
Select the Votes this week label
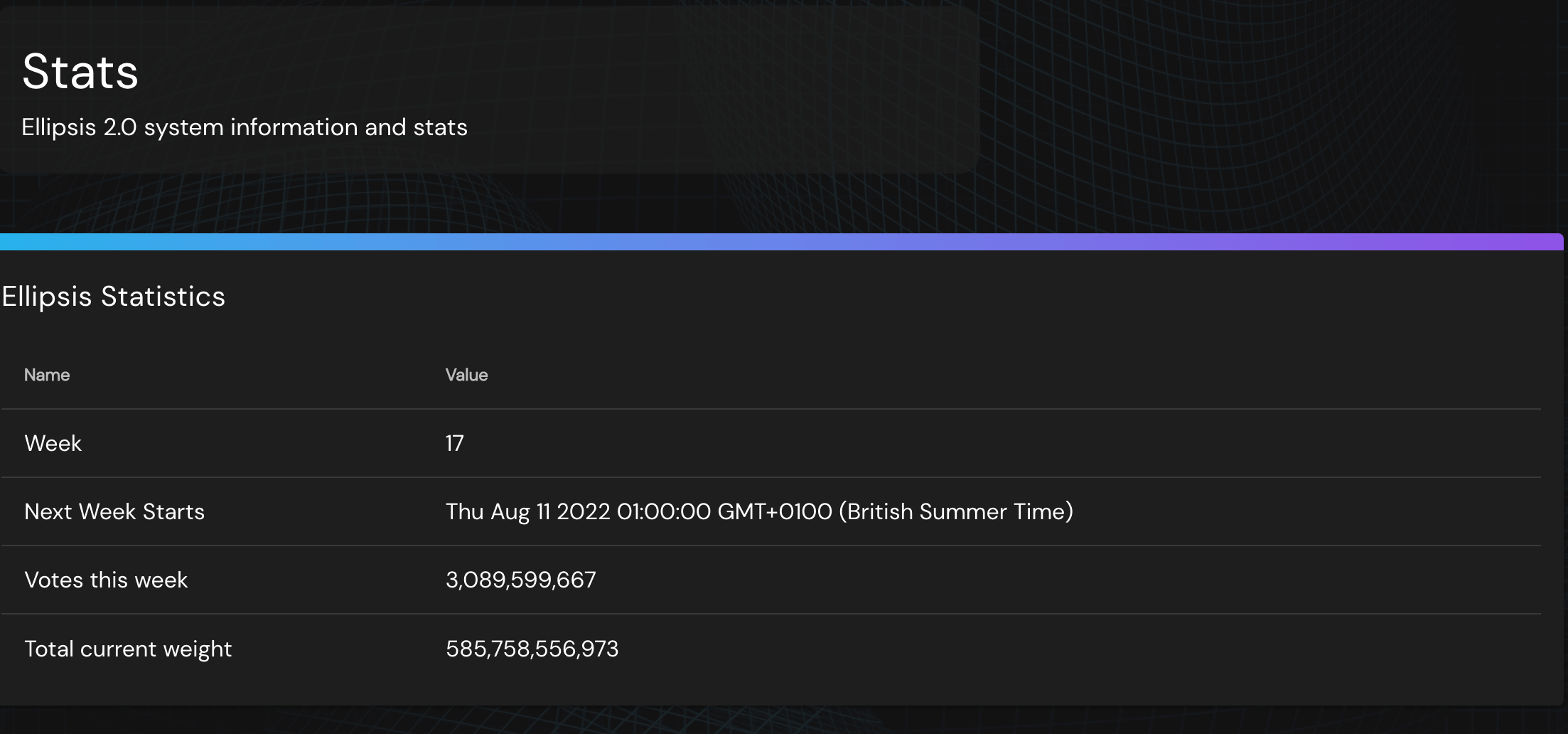tap(106, 580)
